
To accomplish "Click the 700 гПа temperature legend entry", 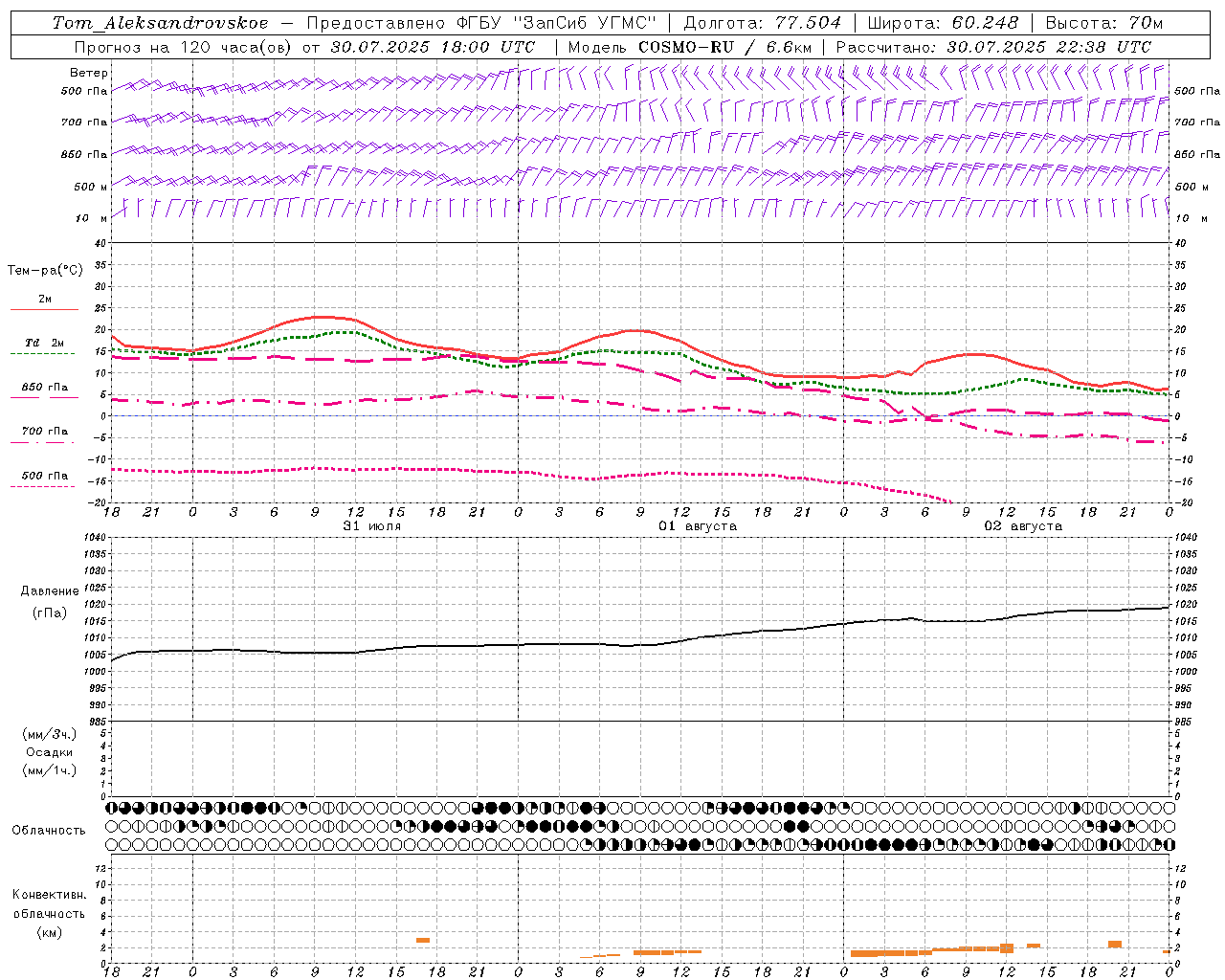I will [45, 432].
